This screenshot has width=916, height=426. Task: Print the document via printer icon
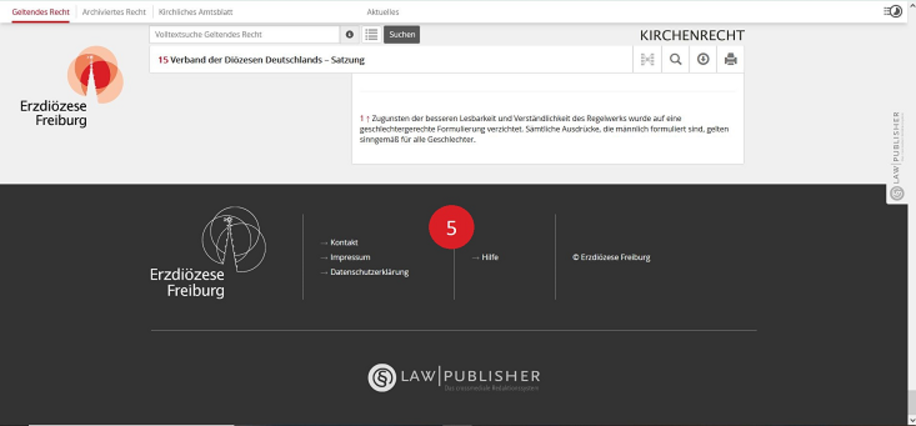point(731,60)
